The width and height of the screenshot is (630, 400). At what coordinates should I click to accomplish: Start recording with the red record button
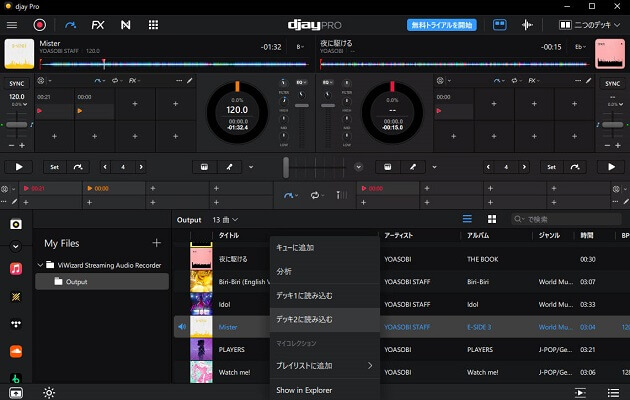(39, 25)
